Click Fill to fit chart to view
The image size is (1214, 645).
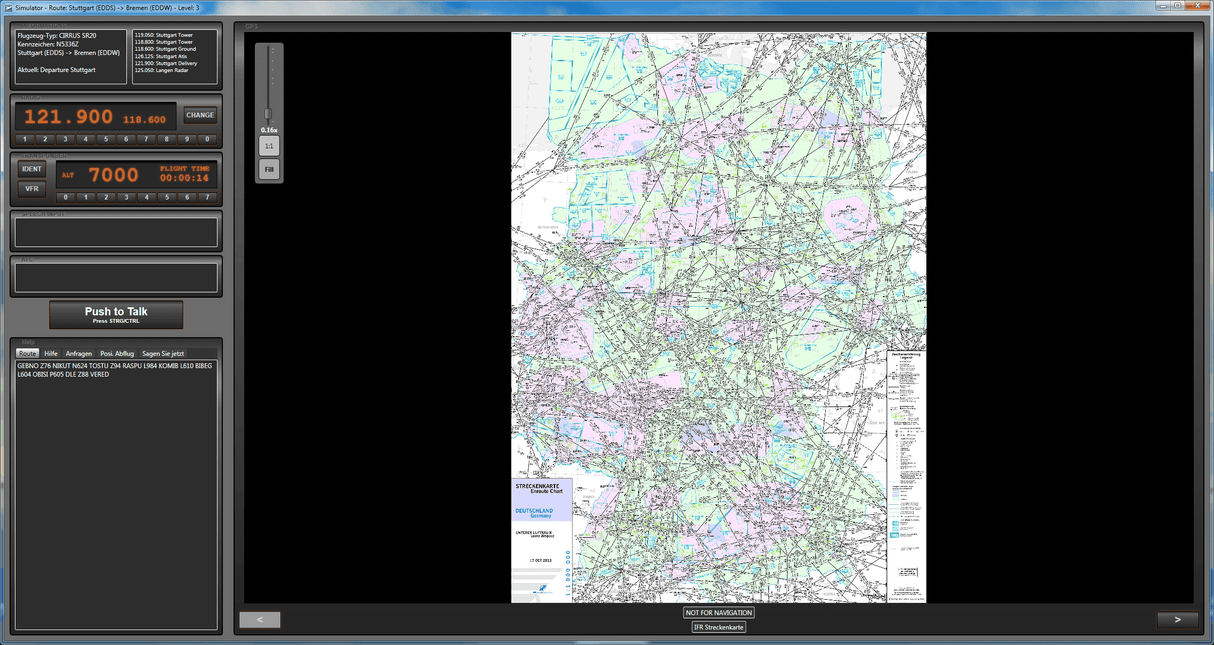tap(269, 170)
